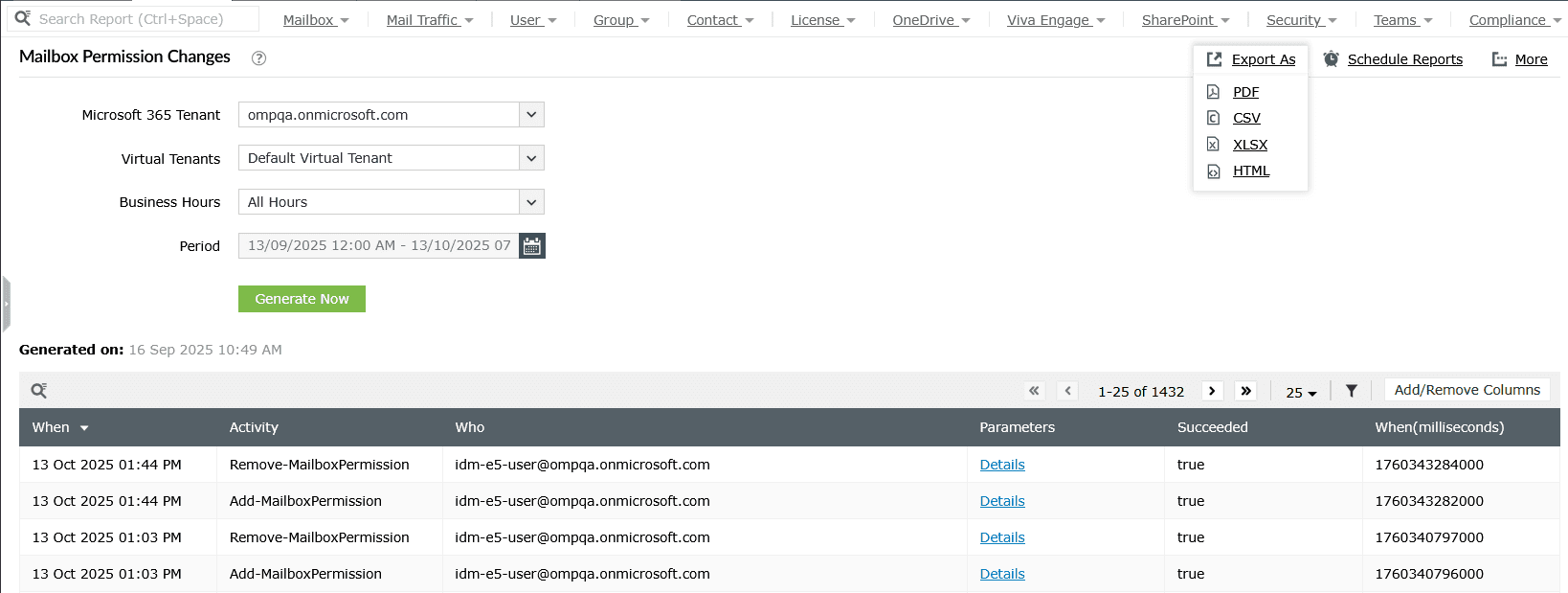Click the Period date range field
The height and width of the screenshot is (593, 1568).
tap(379, 246)
